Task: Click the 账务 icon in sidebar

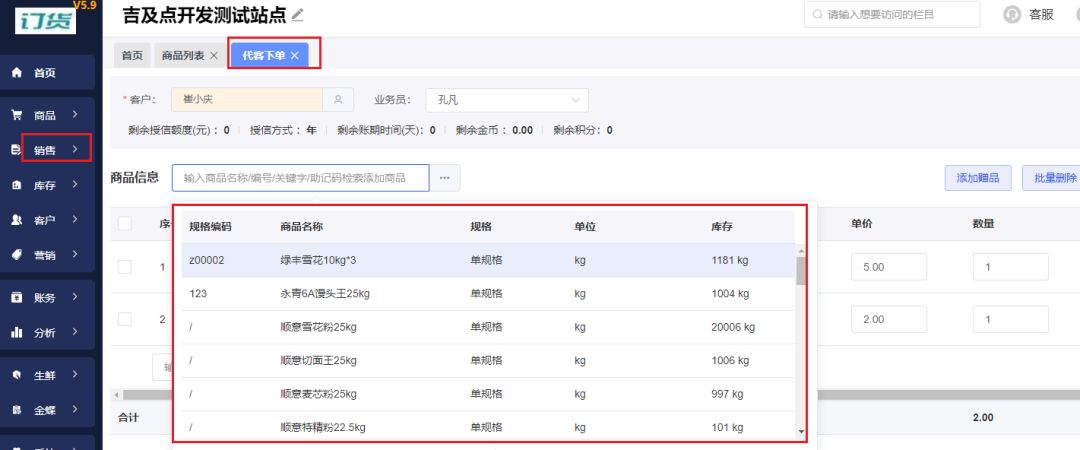Action: point(17,298)
